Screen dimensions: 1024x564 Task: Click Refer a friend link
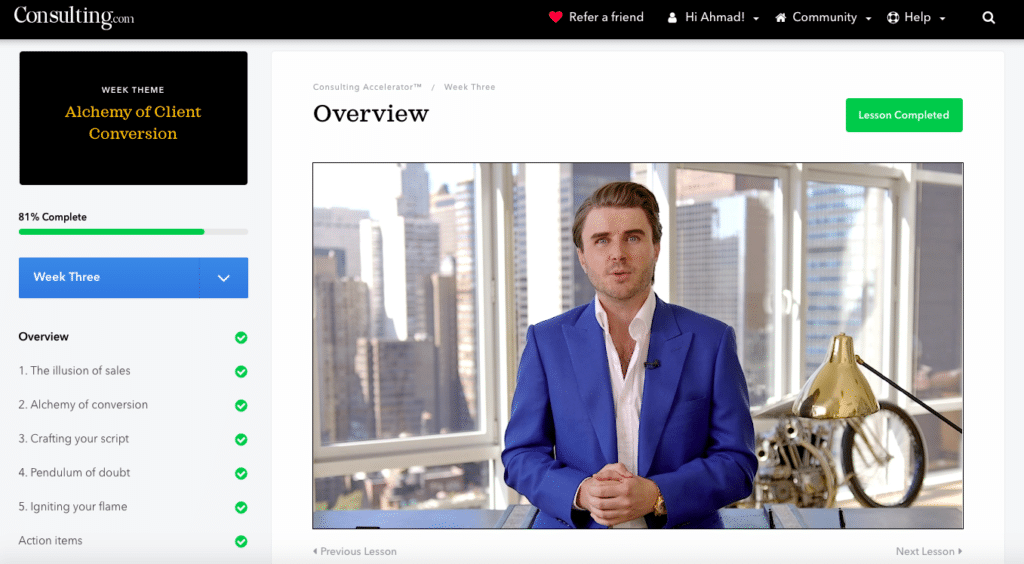606,17
